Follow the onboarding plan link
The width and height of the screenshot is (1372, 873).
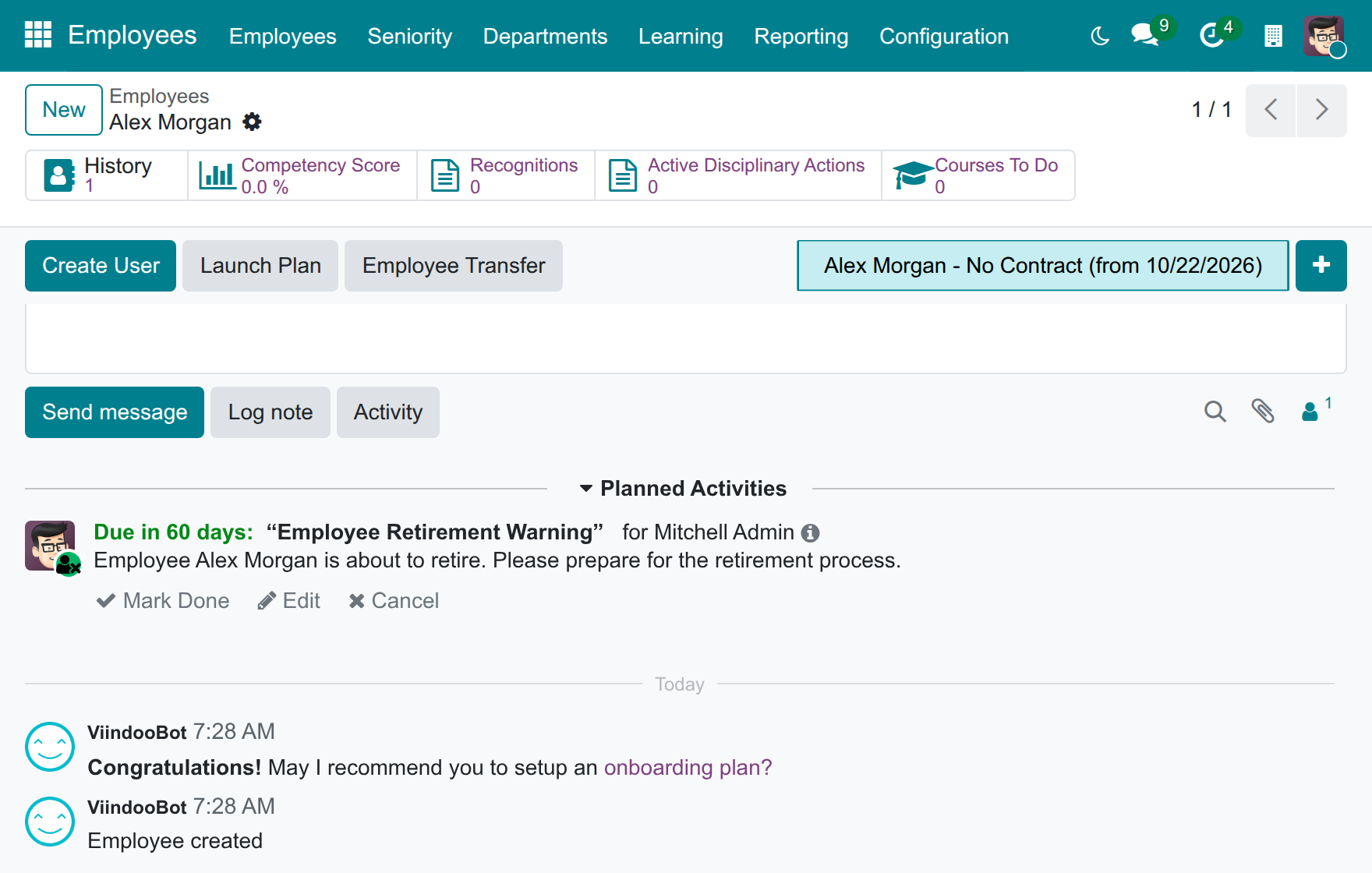[688, 768]
